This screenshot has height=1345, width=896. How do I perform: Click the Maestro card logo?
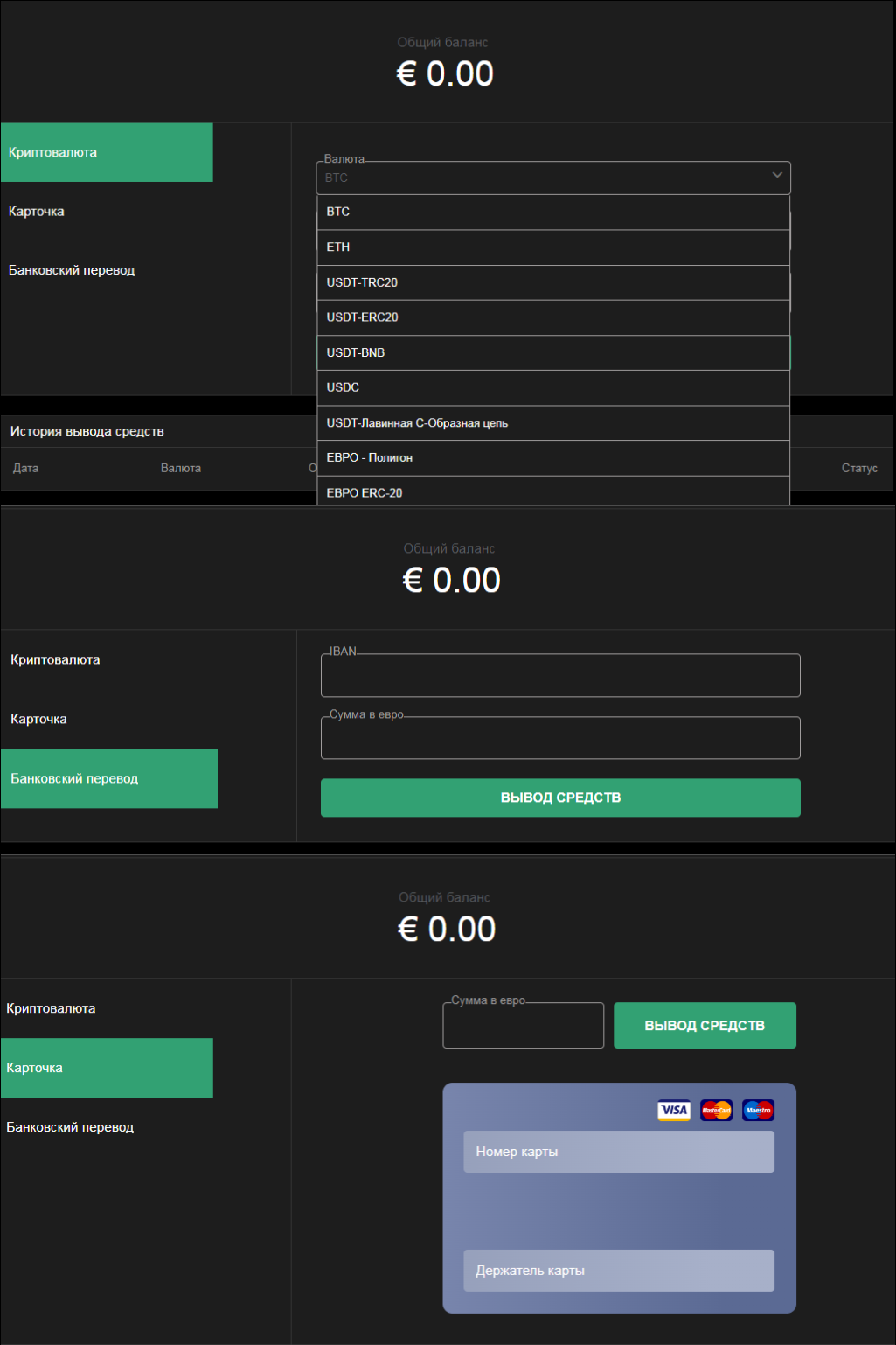point(758,1110)
